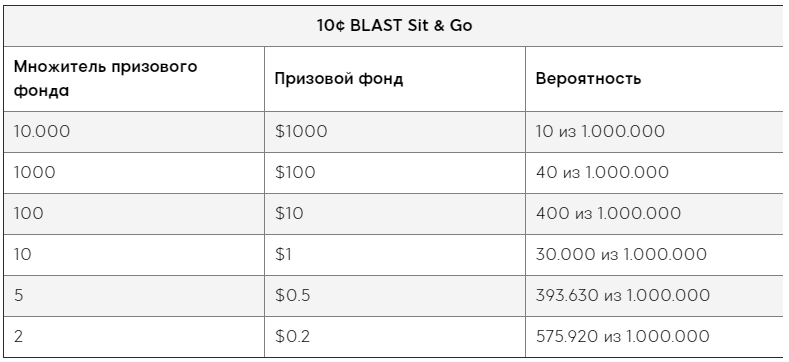Click the 1000 multiplier cell
Screen dimensions: 789x362
(134, 173)
